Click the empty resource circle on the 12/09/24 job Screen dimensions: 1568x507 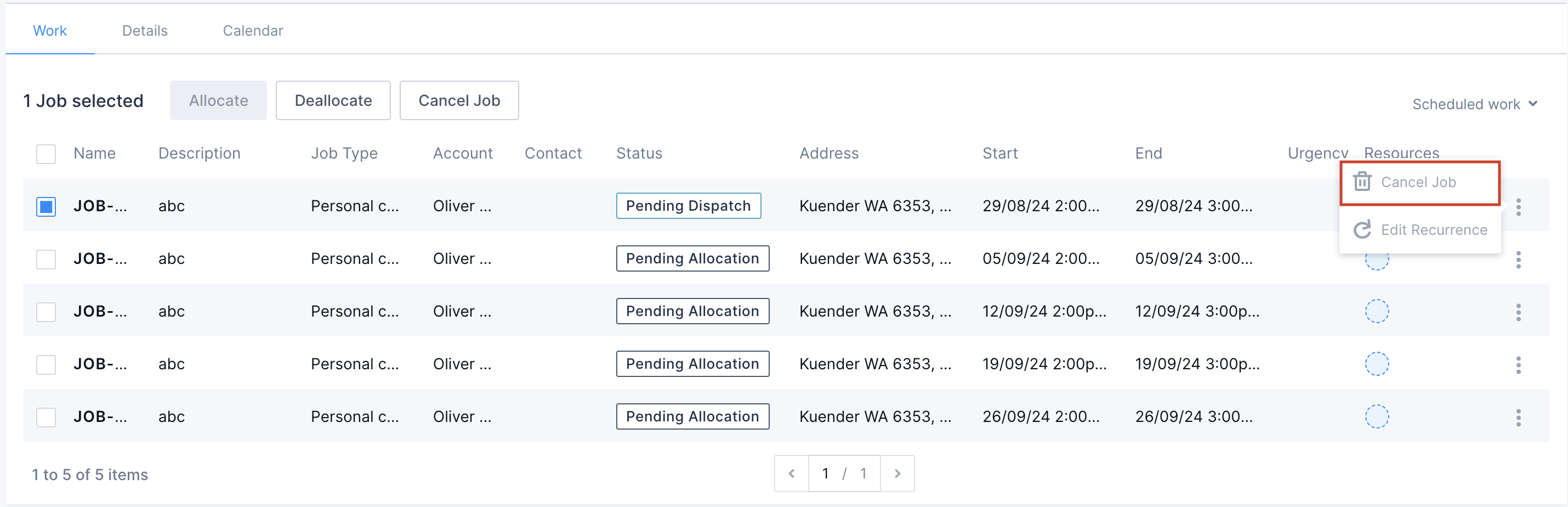click(x=1376, y=312)
